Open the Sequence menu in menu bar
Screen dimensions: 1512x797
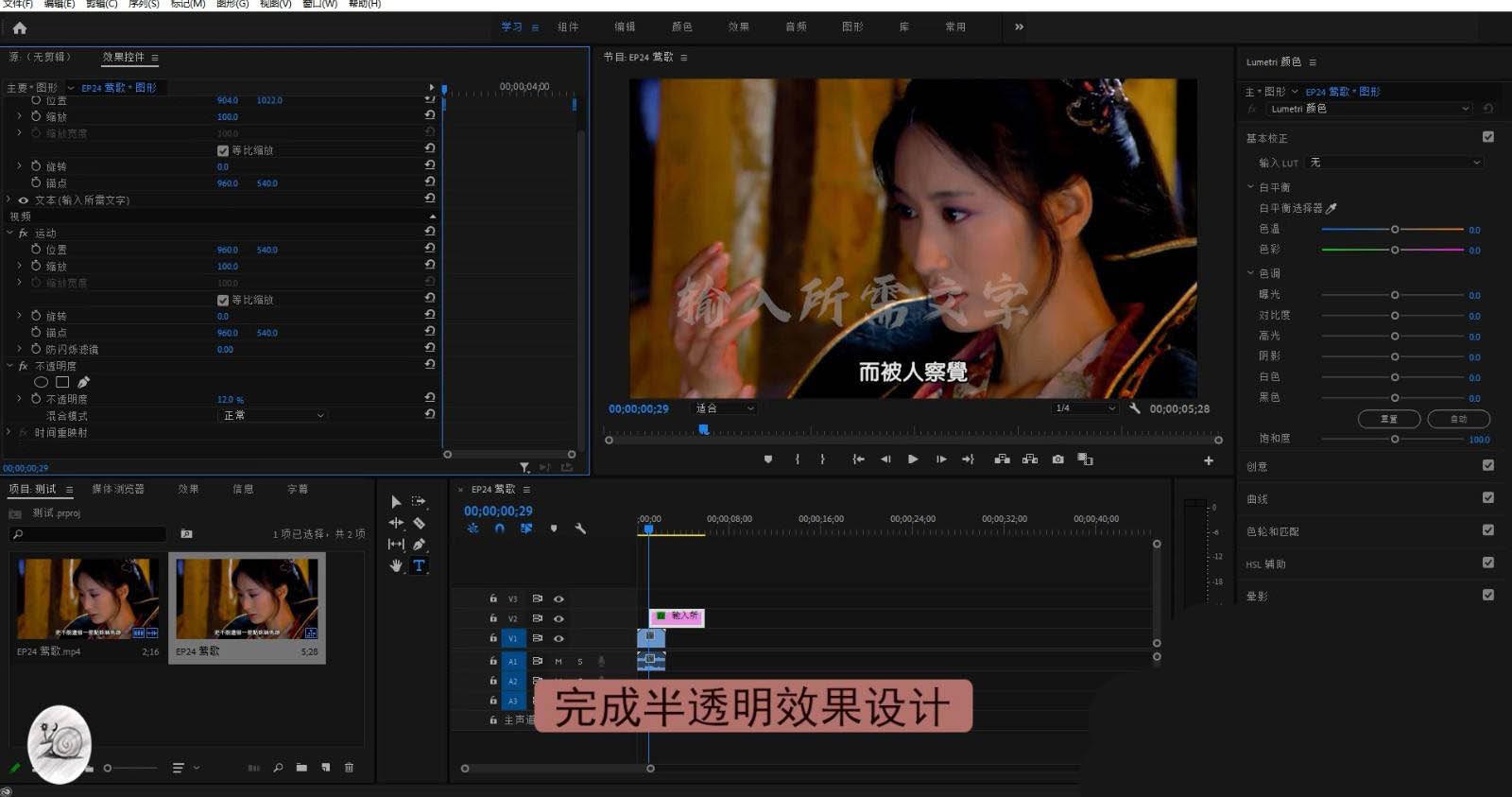coord(144,4)
